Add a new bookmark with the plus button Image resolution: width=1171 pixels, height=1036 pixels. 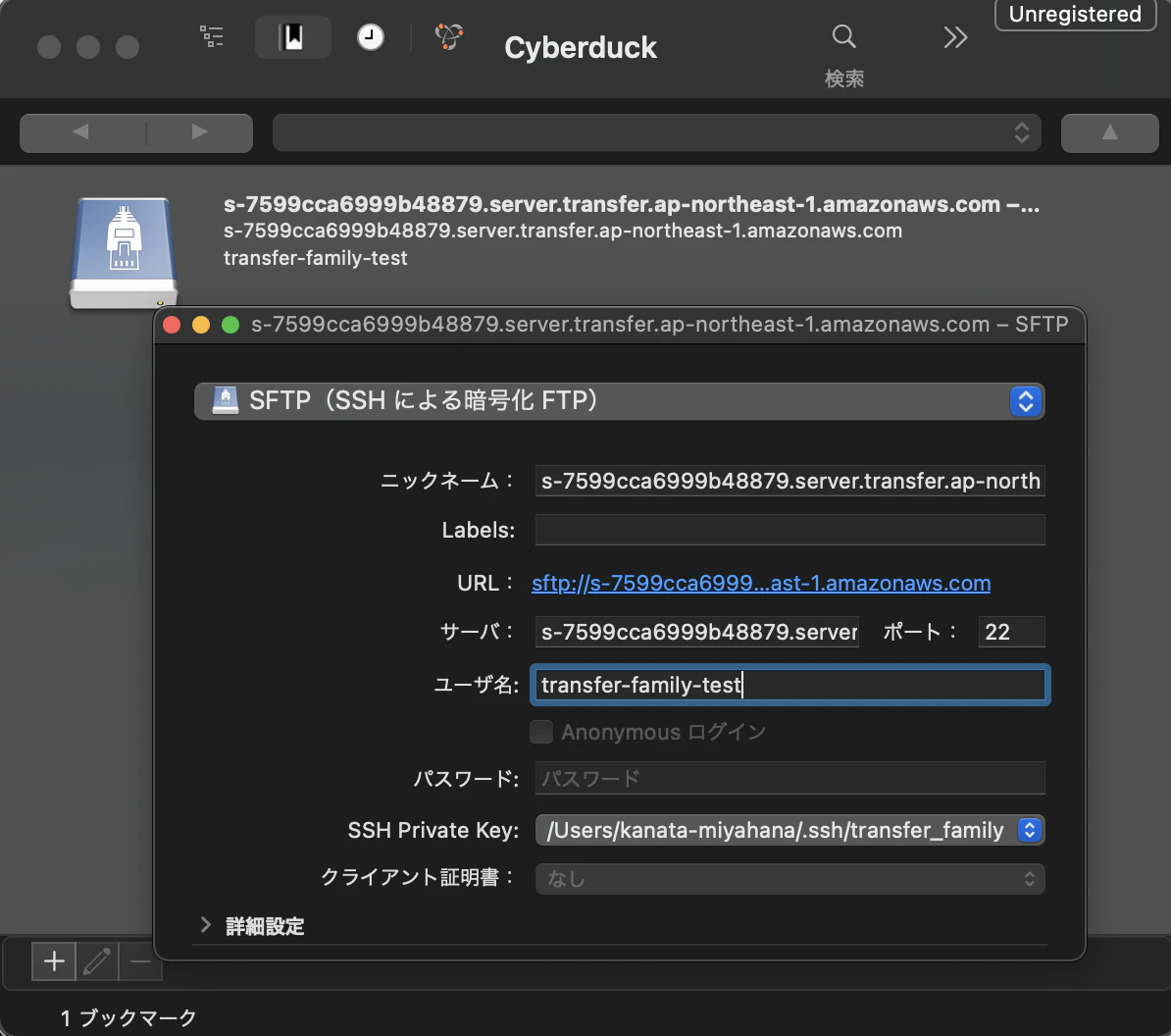click(x=54, y=961)
